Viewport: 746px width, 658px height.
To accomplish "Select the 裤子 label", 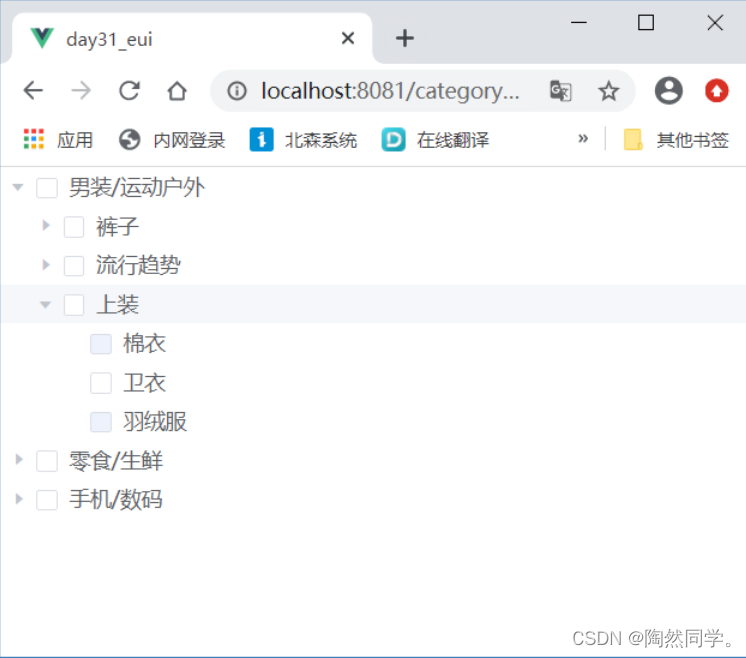I will click(x=118, y=226).
